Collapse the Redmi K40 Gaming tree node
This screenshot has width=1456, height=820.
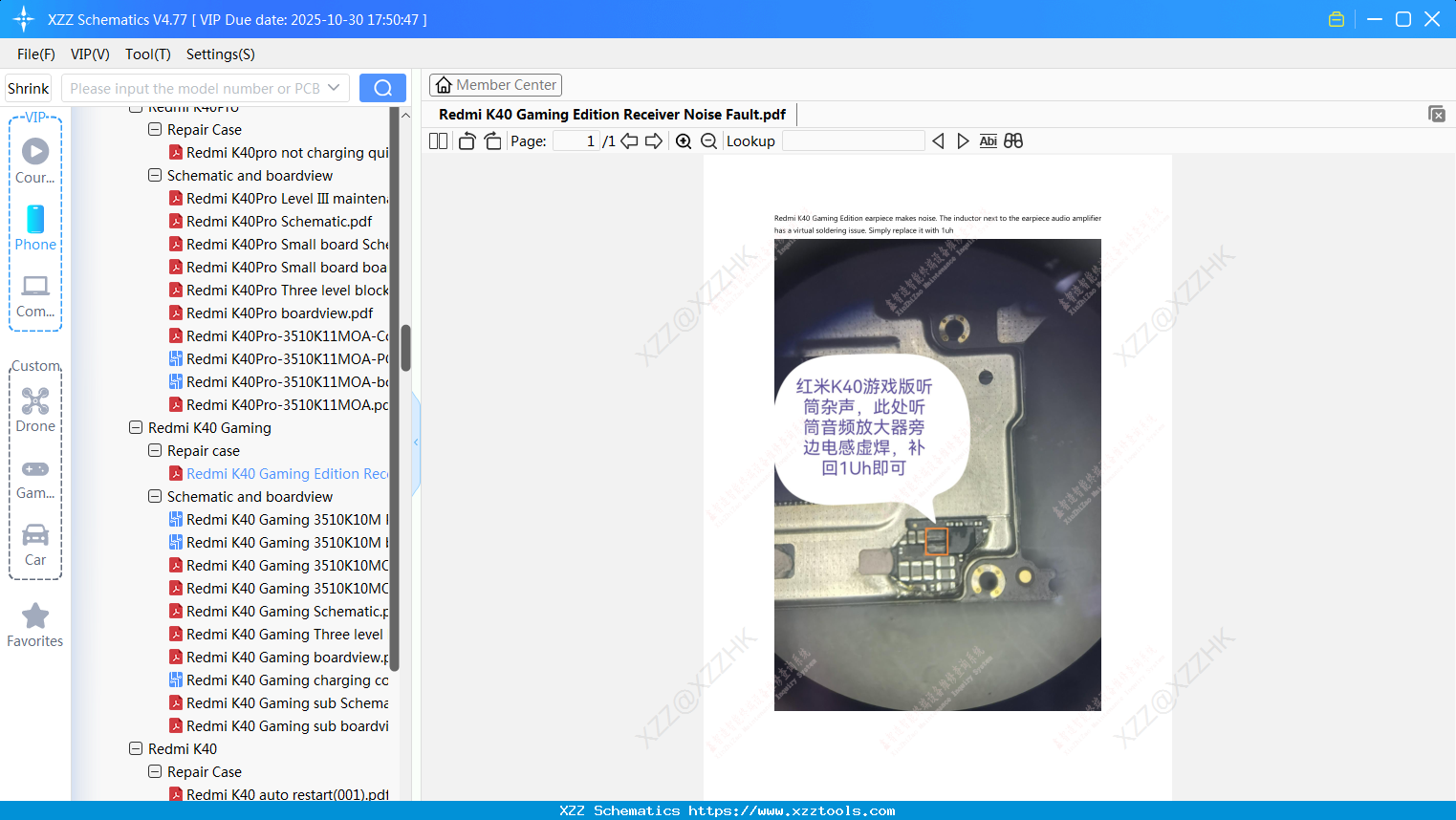point(135,427)
